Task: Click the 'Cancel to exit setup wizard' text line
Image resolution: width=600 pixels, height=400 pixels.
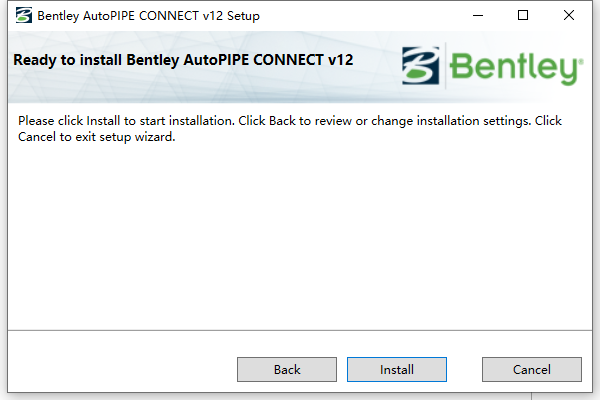Action: 96,137
